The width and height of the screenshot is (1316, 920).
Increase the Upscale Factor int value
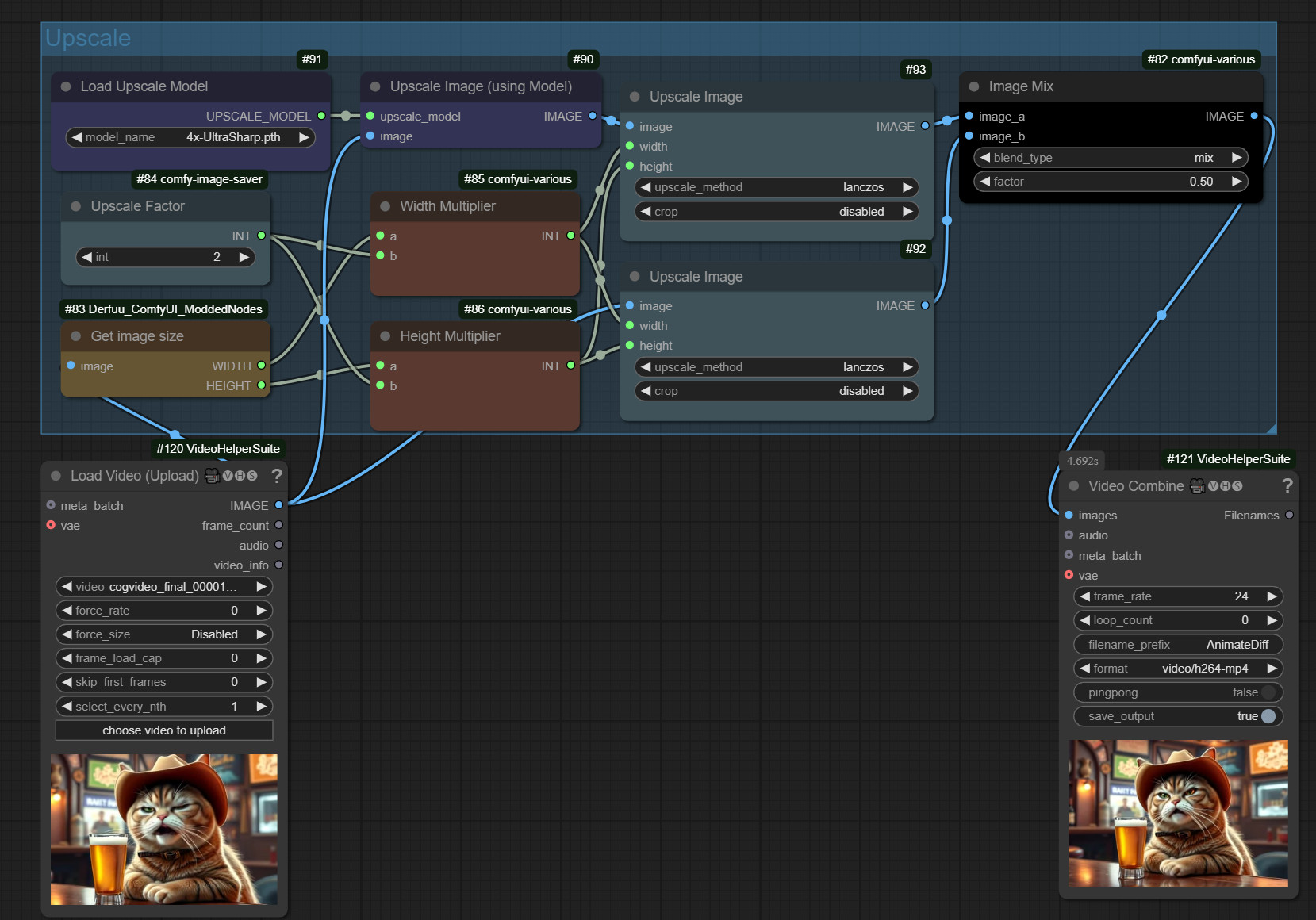tap(244, 257)
